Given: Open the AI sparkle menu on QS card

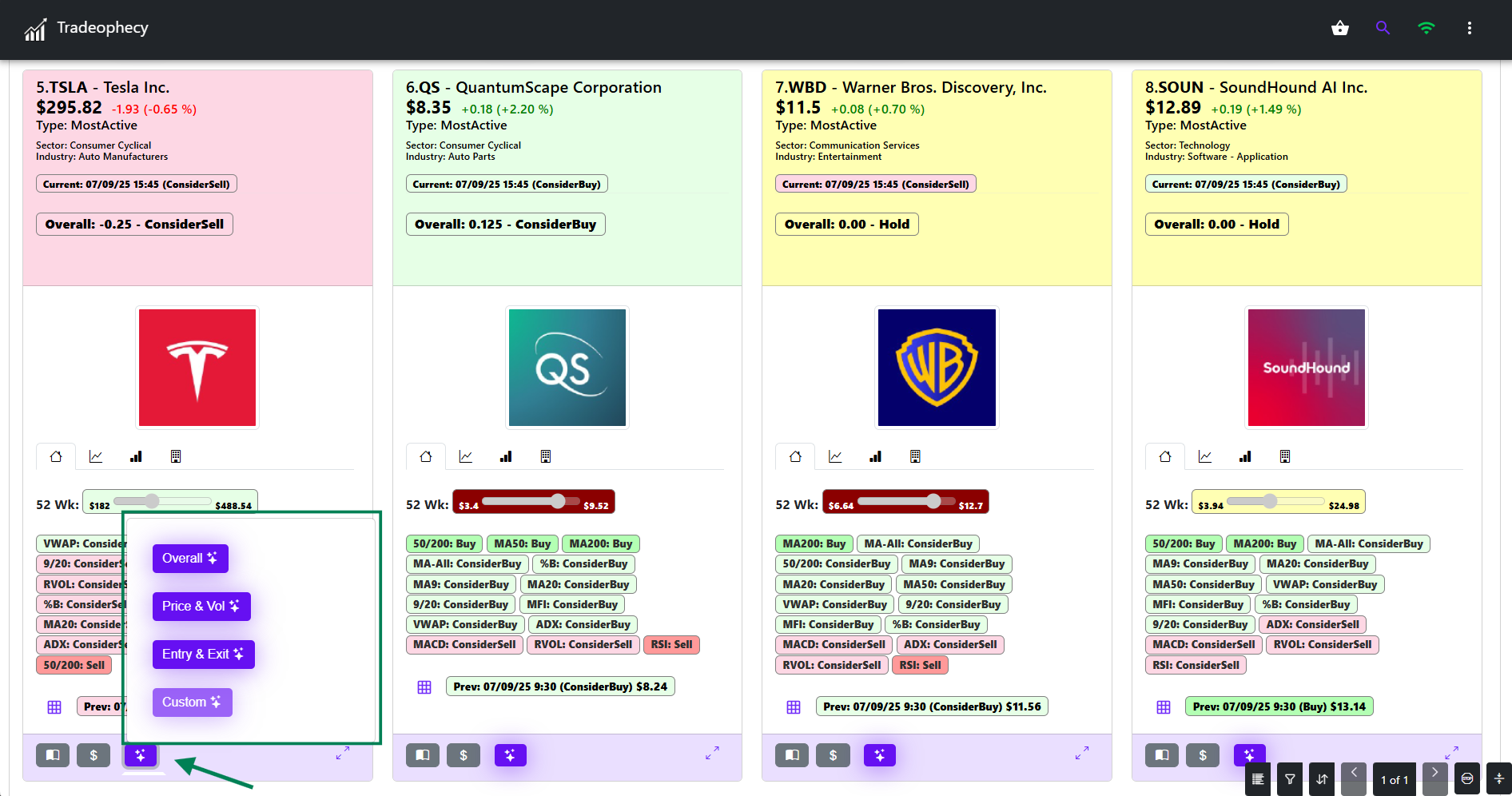Looking at the screenshot, I should (x=511, y=755).
